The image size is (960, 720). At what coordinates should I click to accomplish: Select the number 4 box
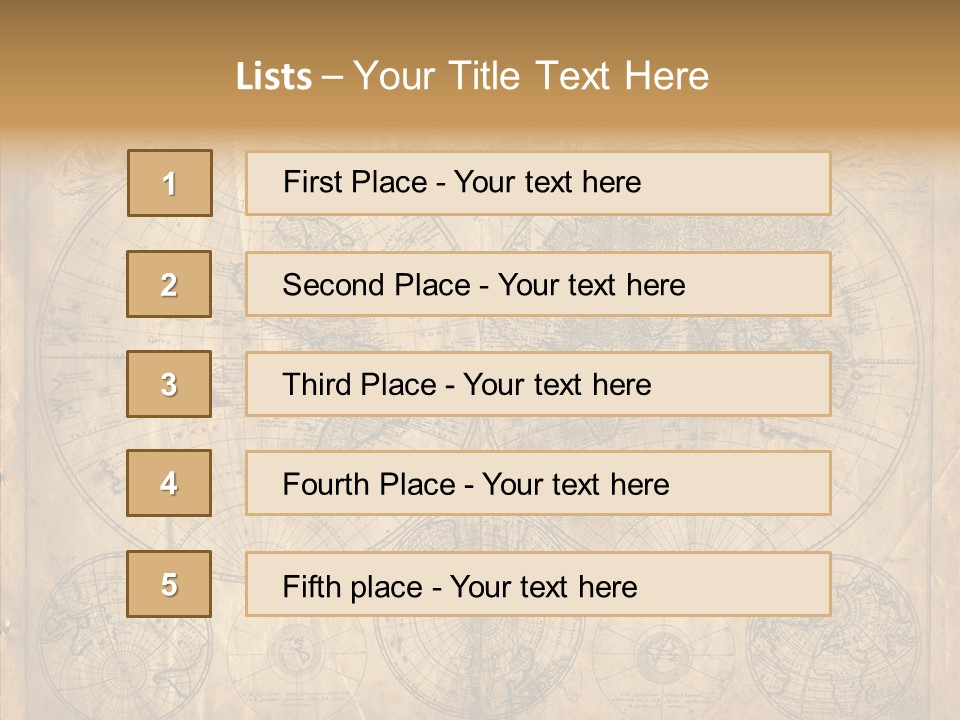point(169,483)
